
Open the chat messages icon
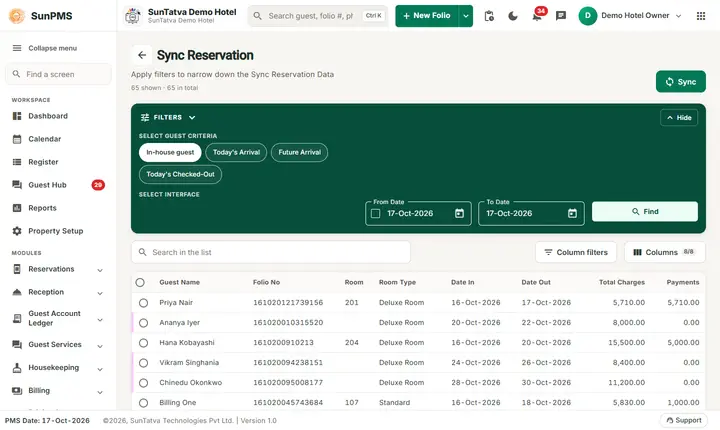561,16
